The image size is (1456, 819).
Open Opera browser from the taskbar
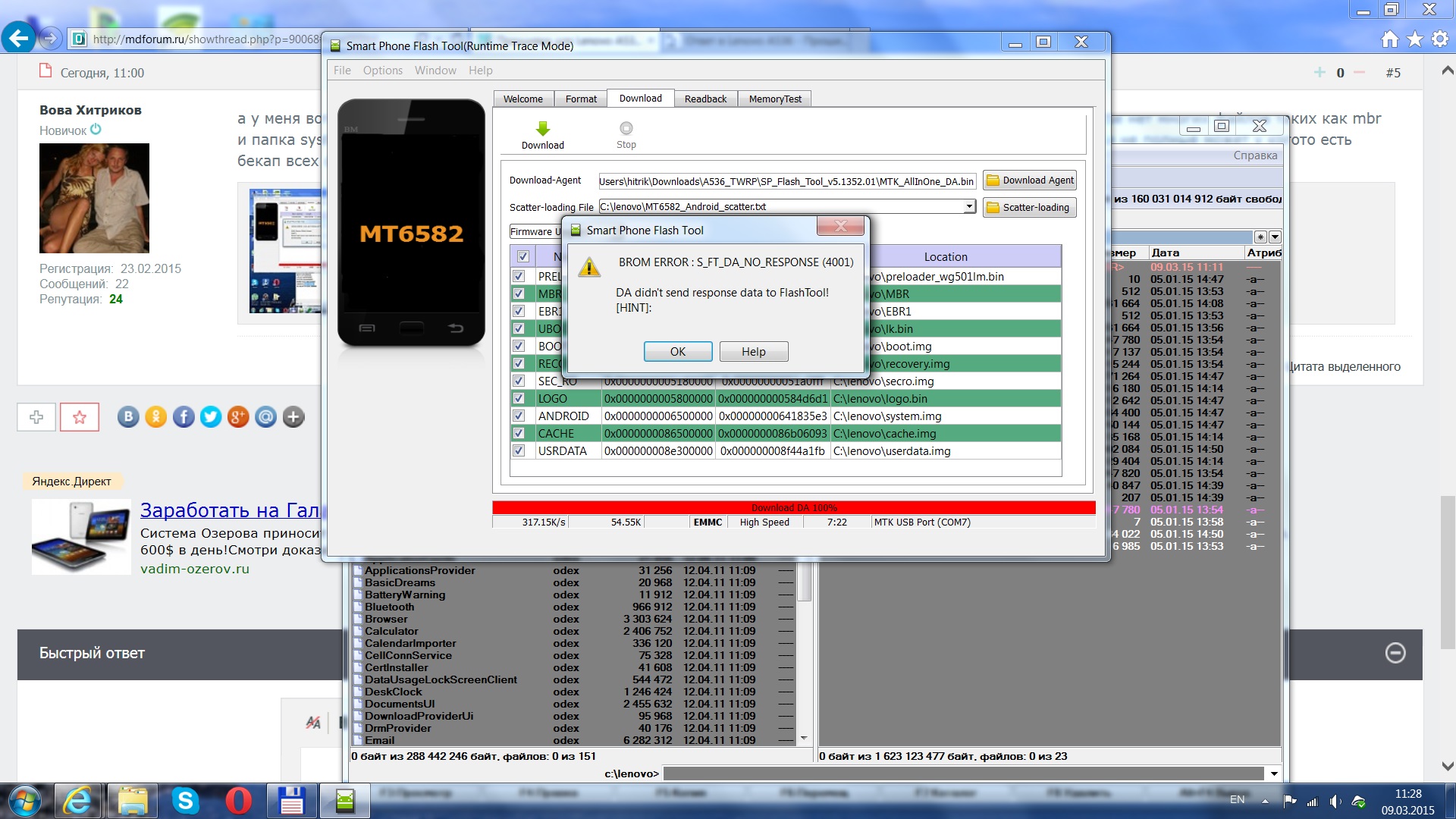coord(238,801)
